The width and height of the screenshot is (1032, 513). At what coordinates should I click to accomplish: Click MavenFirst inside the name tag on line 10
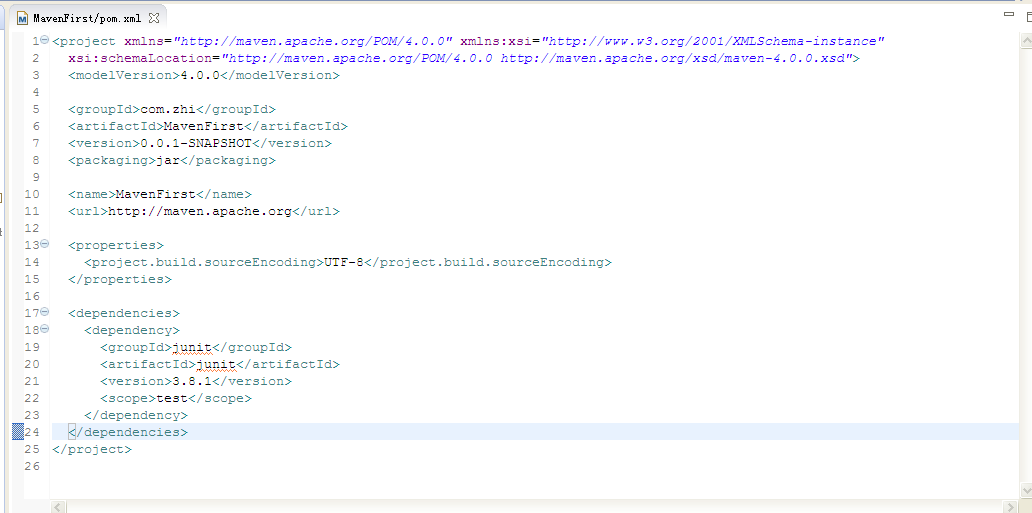pos(155,194)
